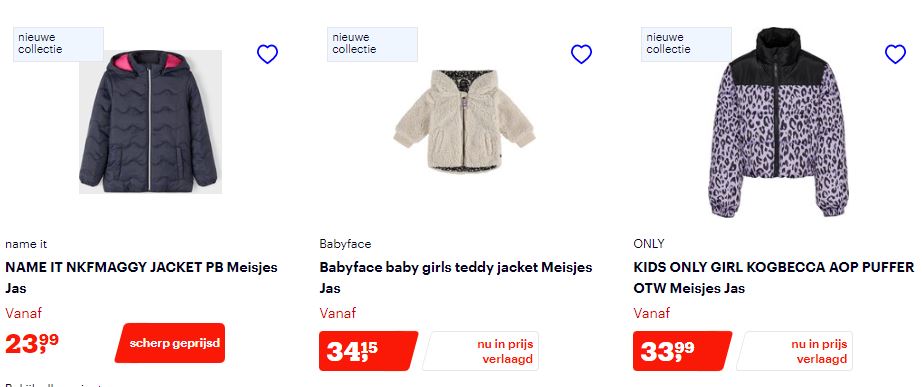Open the purple leopard puffer image
The height and width of the screenshot is (387, 922).
[778, 122]
